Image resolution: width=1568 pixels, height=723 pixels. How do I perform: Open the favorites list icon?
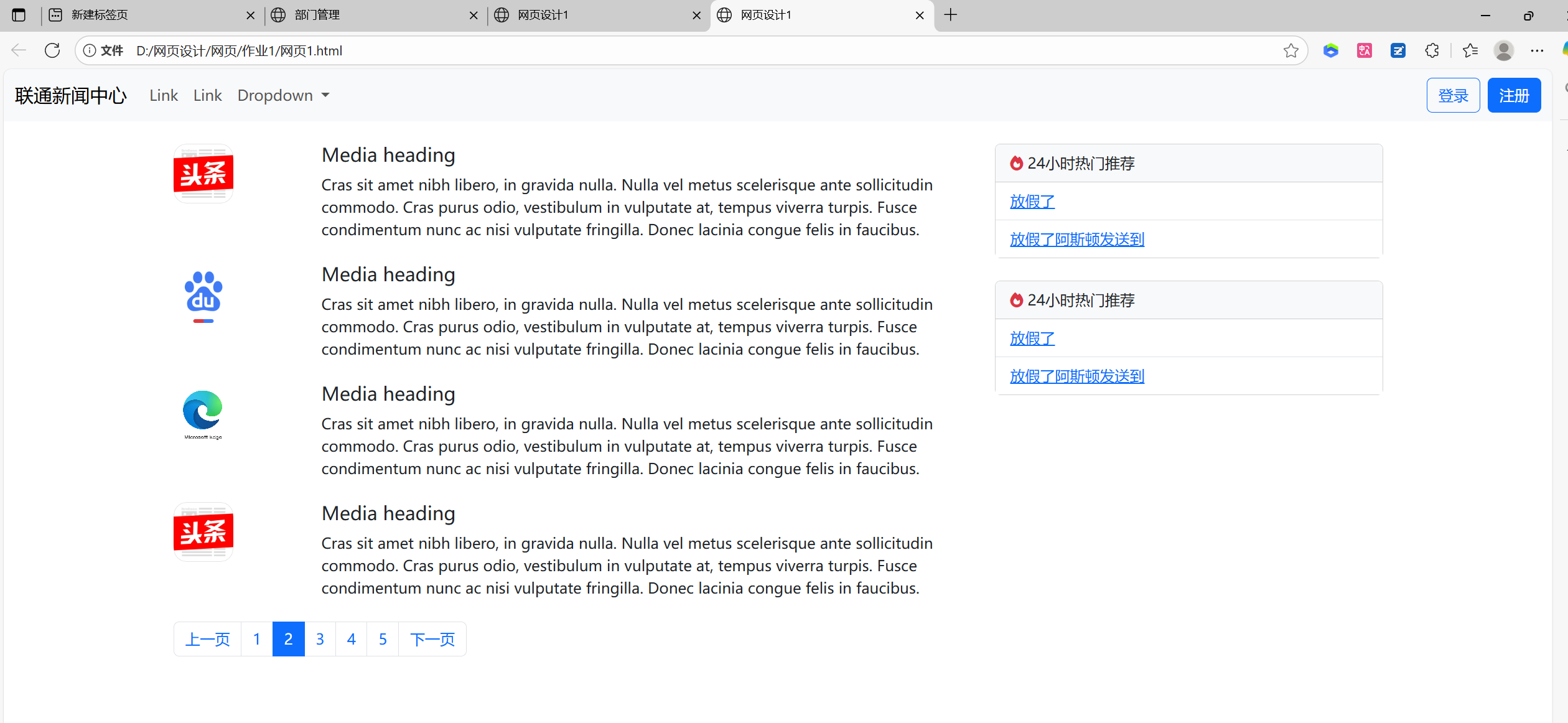(1470, 50)
